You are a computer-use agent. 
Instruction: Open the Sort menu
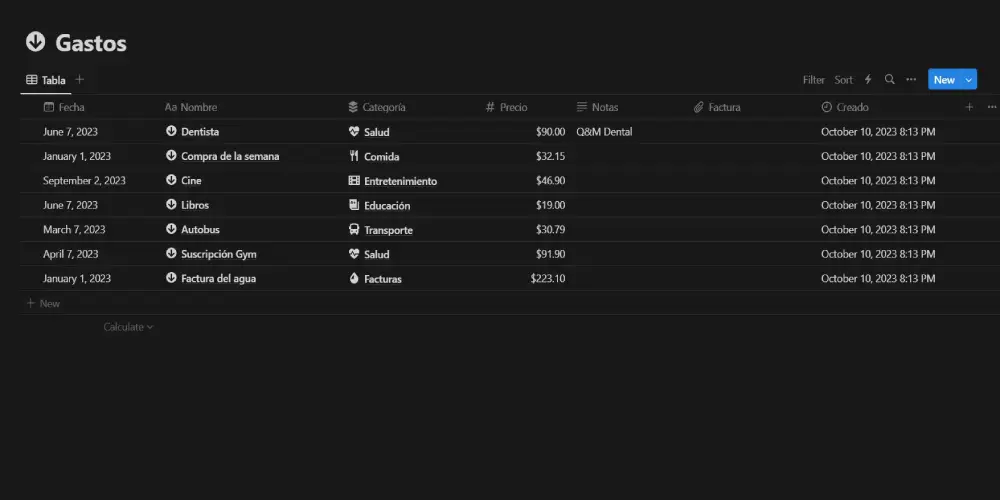844,80
